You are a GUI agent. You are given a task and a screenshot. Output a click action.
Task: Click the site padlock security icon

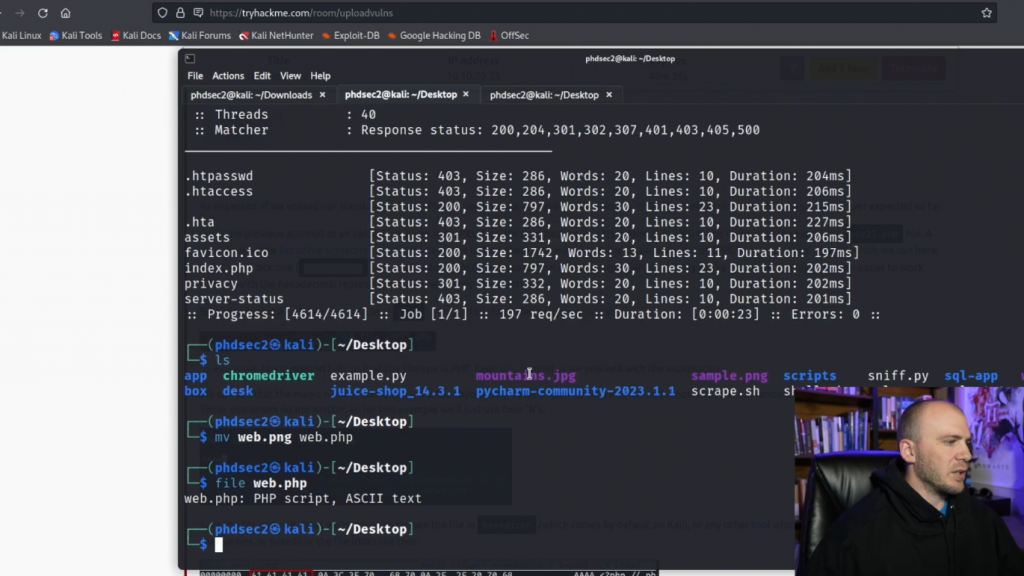[180, 13]
